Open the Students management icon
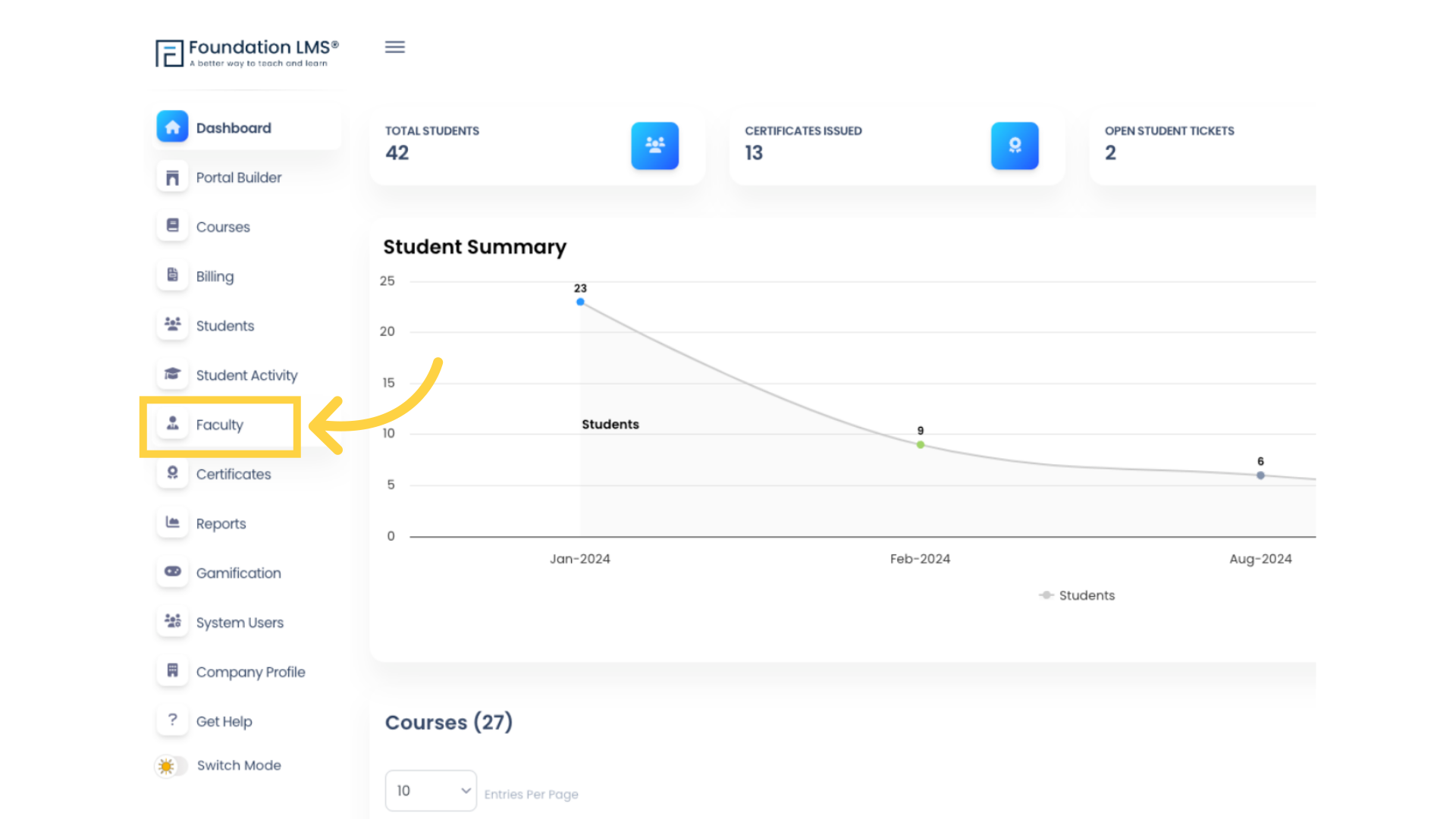The width and height of the screenshot is (1456, 819). pos(172,324)
